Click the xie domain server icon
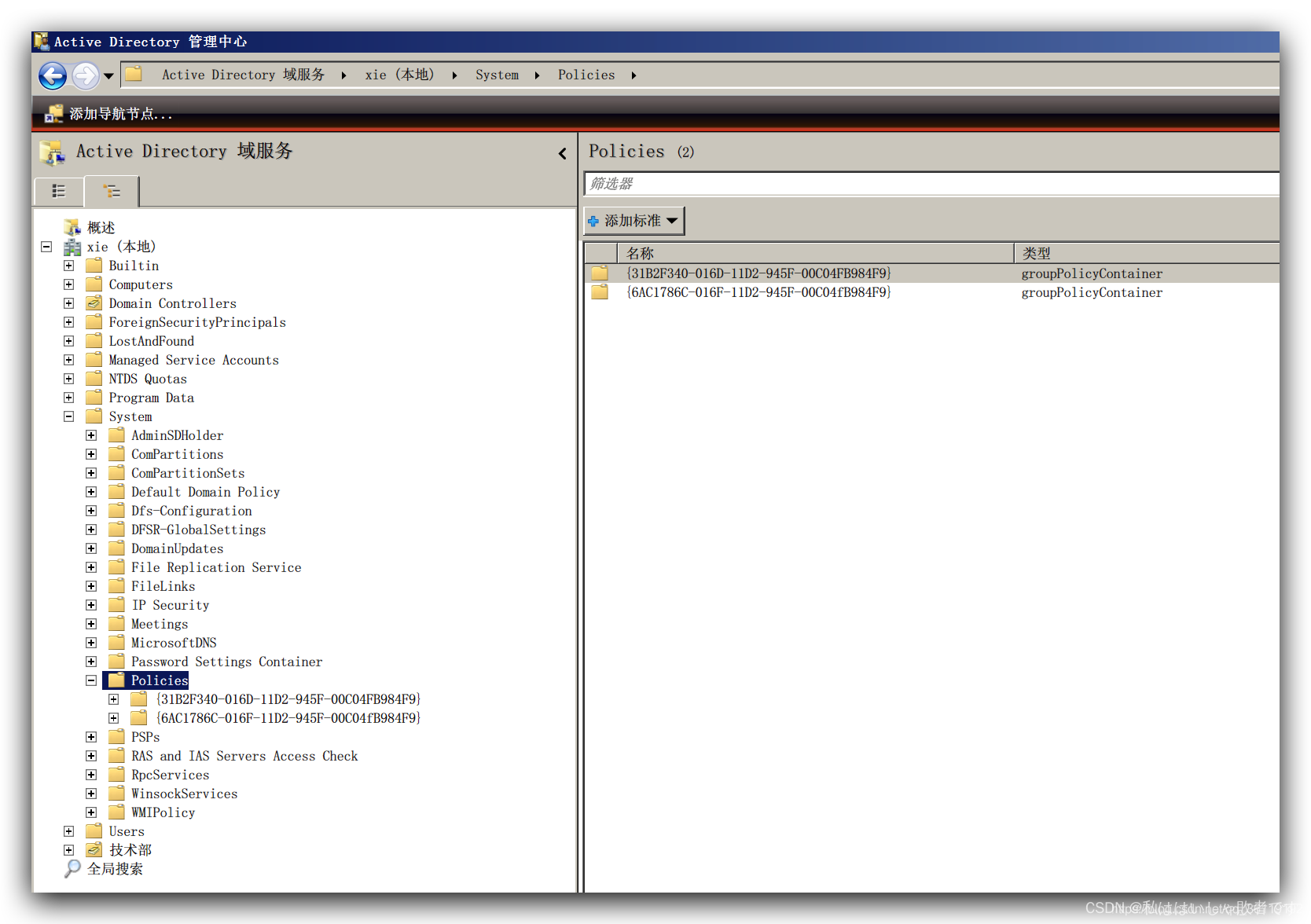Image resolution: width=1311 pixels, height=924 pixels. click(72, 247)
